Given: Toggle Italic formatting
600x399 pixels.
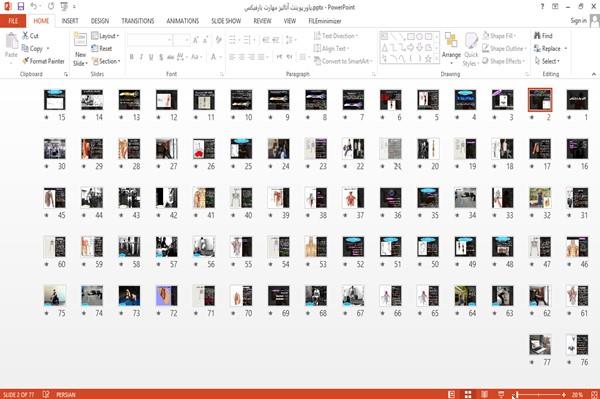Looking at the screenshot, I should [x=141, y=57].
